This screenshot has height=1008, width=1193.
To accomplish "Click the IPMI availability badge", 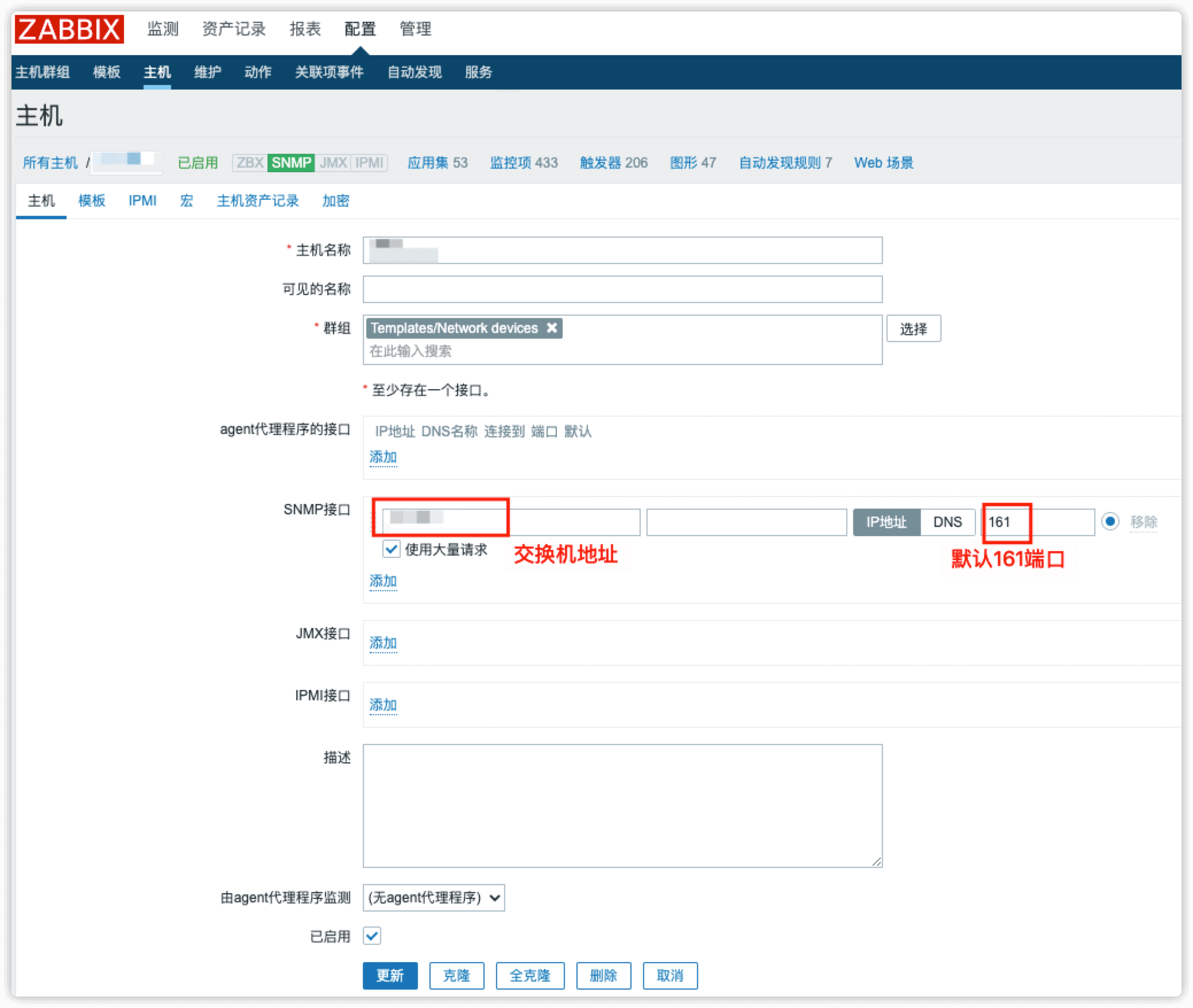I will pyautogui.click(x=369, y=162).
